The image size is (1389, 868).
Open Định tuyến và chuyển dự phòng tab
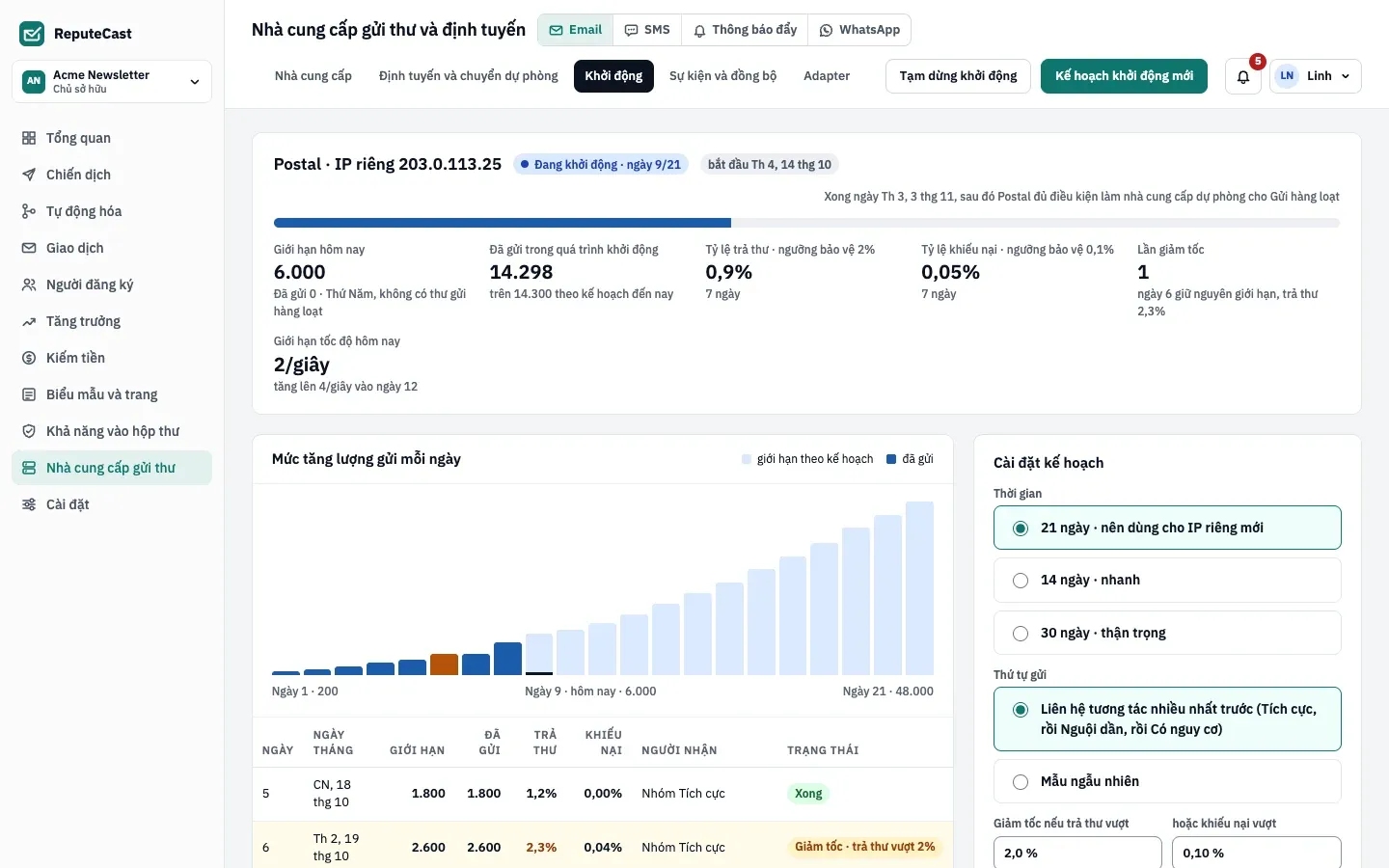coord(469,76)
